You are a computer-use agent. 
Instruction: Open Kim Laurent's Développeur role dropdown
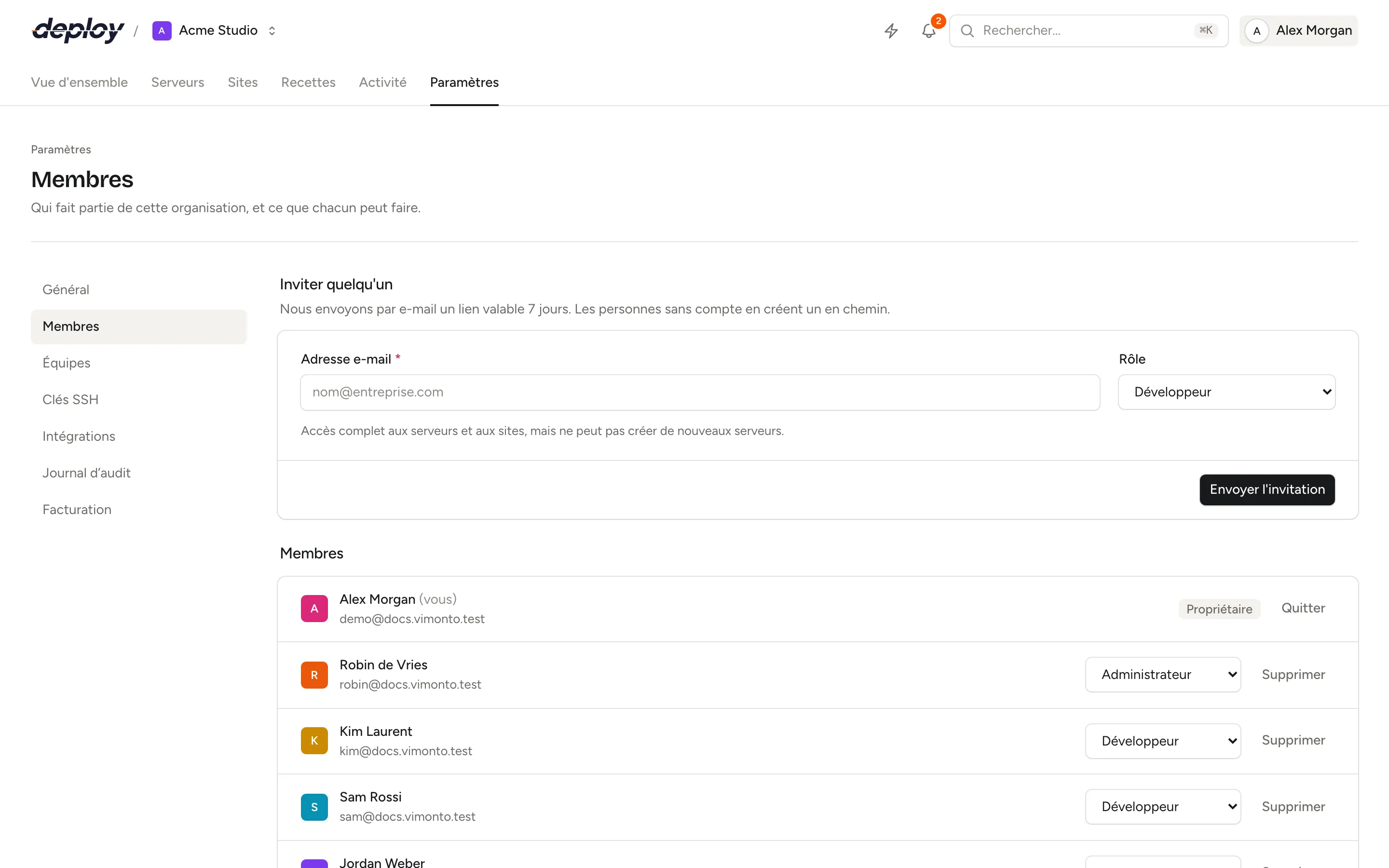pos(1163,741)
